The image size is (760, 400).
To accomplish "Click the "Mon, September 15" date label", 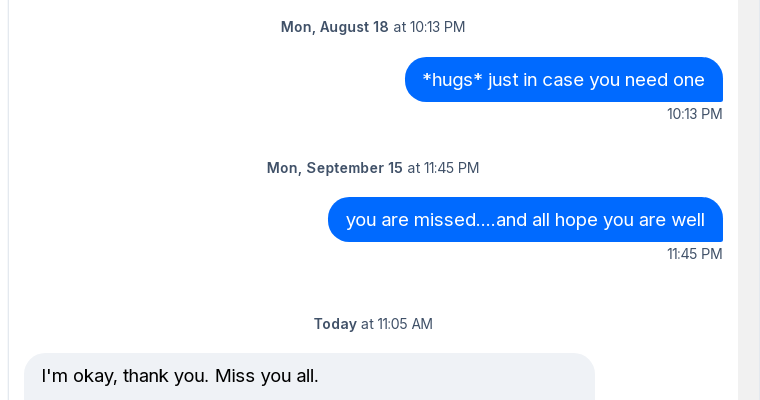I will click(334, 168).
